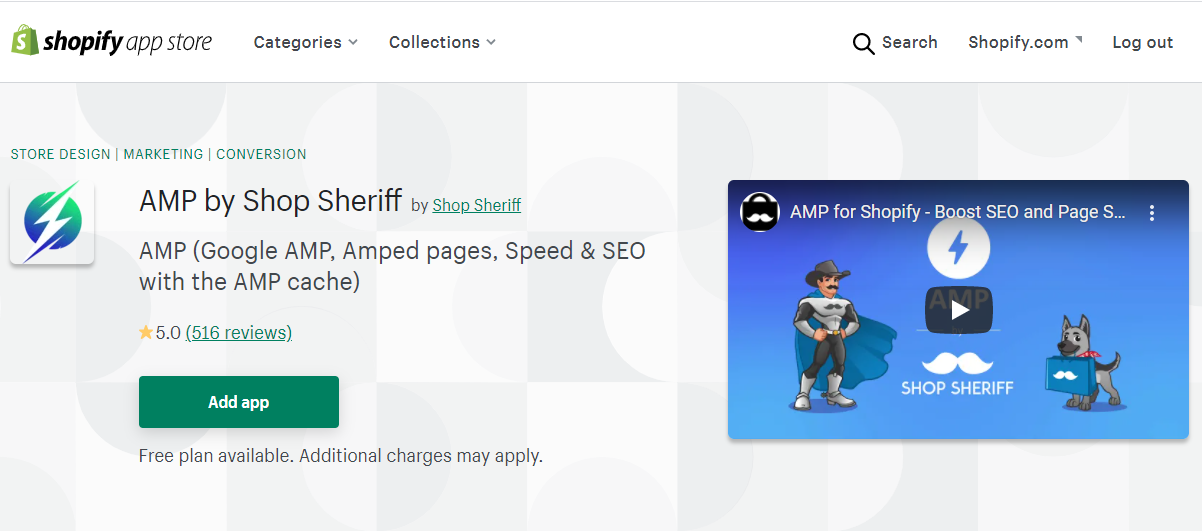Click Log out in the header
The image size is (1202, 531).
1143,42
